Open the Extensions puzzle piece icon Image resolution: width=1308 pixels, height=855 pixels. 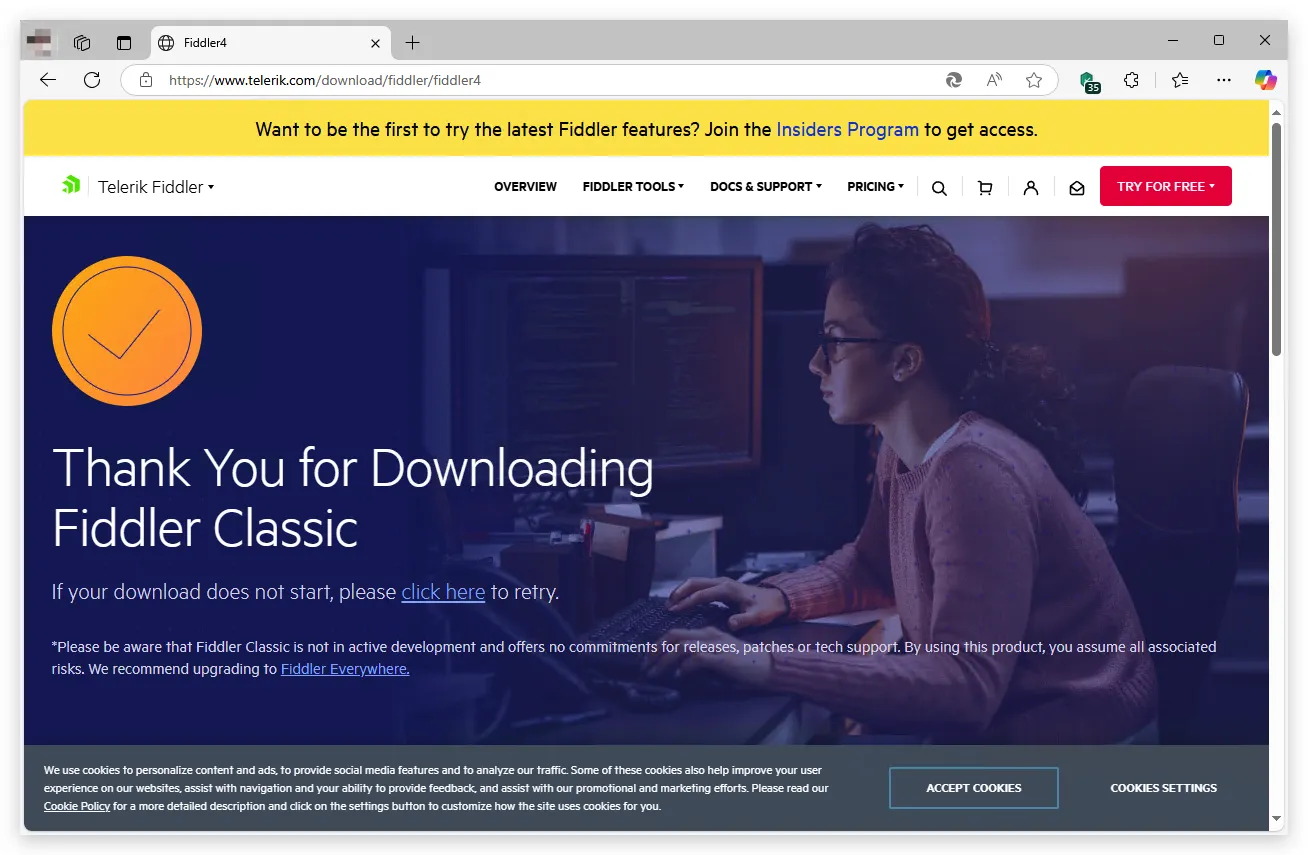(x=1131, y=80)
